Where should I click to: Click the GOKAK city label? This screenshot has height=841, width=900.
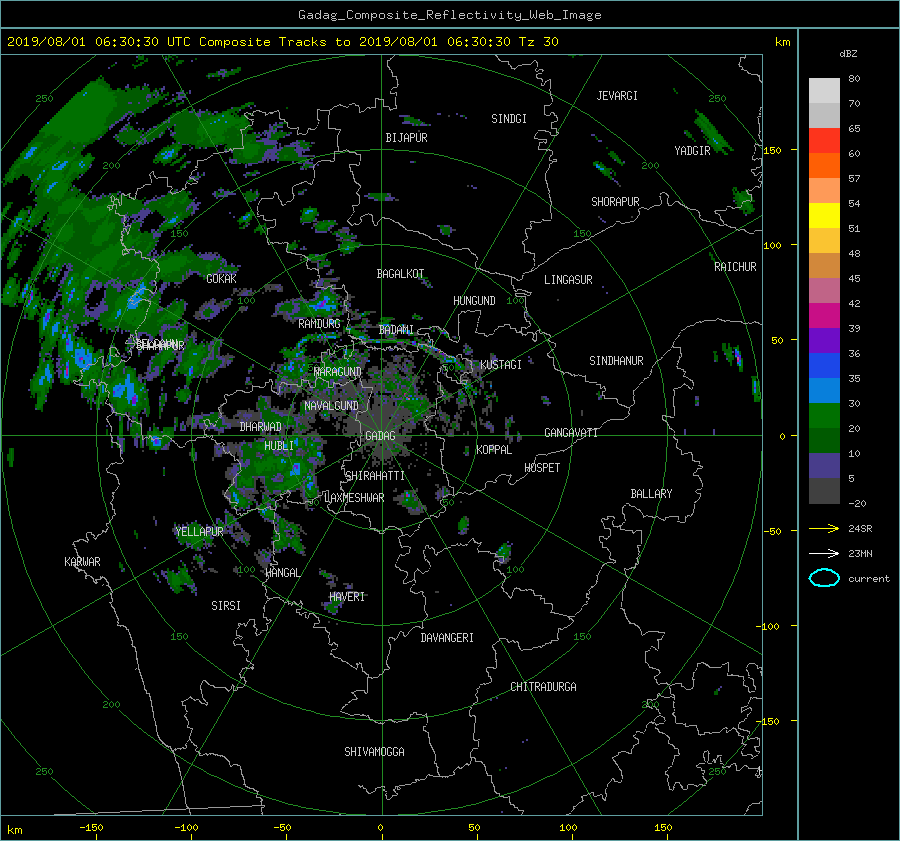click(x=221, y=279)
